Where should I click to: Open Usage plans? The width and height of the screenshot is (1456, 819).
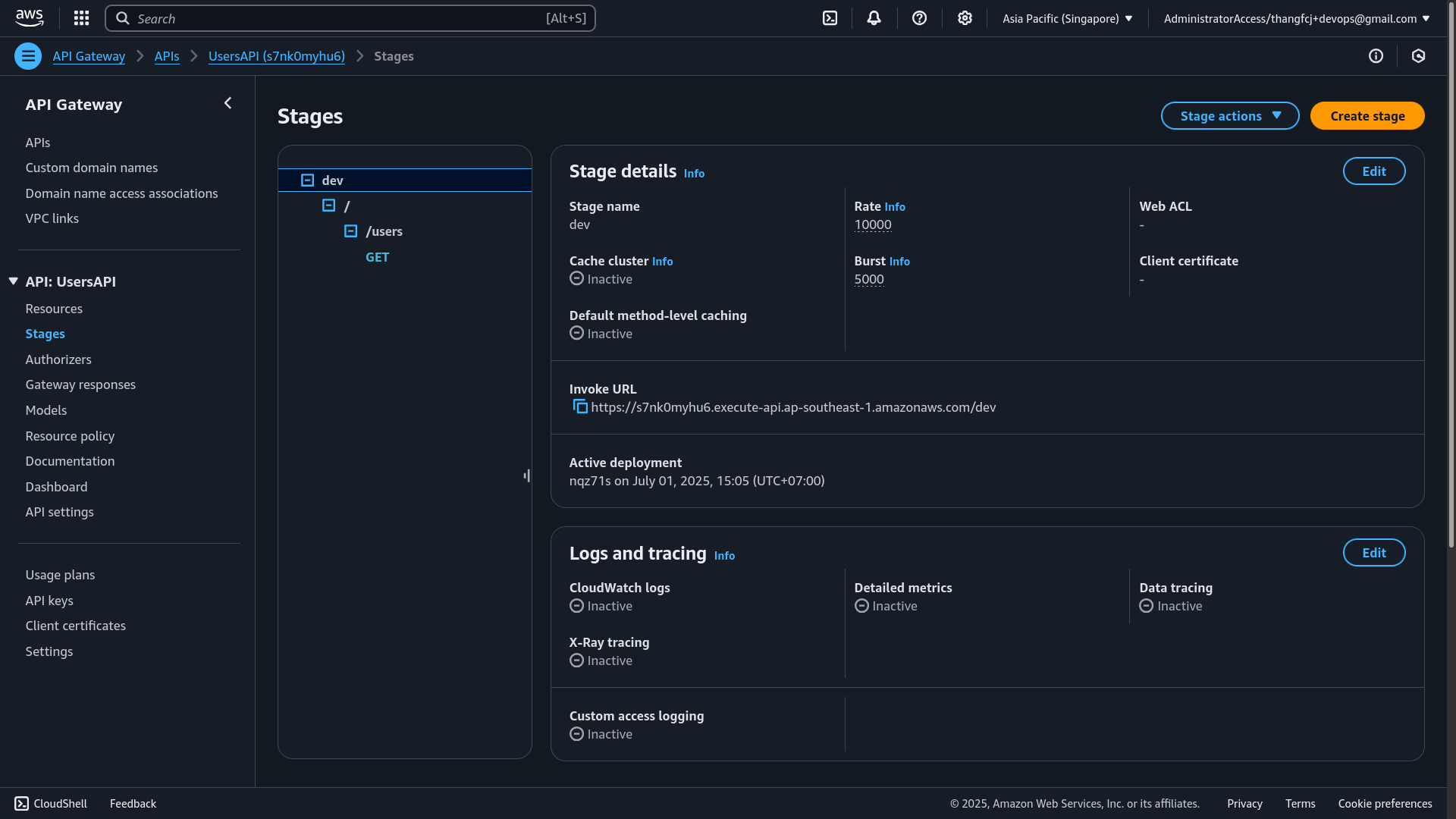pos(60,575)
